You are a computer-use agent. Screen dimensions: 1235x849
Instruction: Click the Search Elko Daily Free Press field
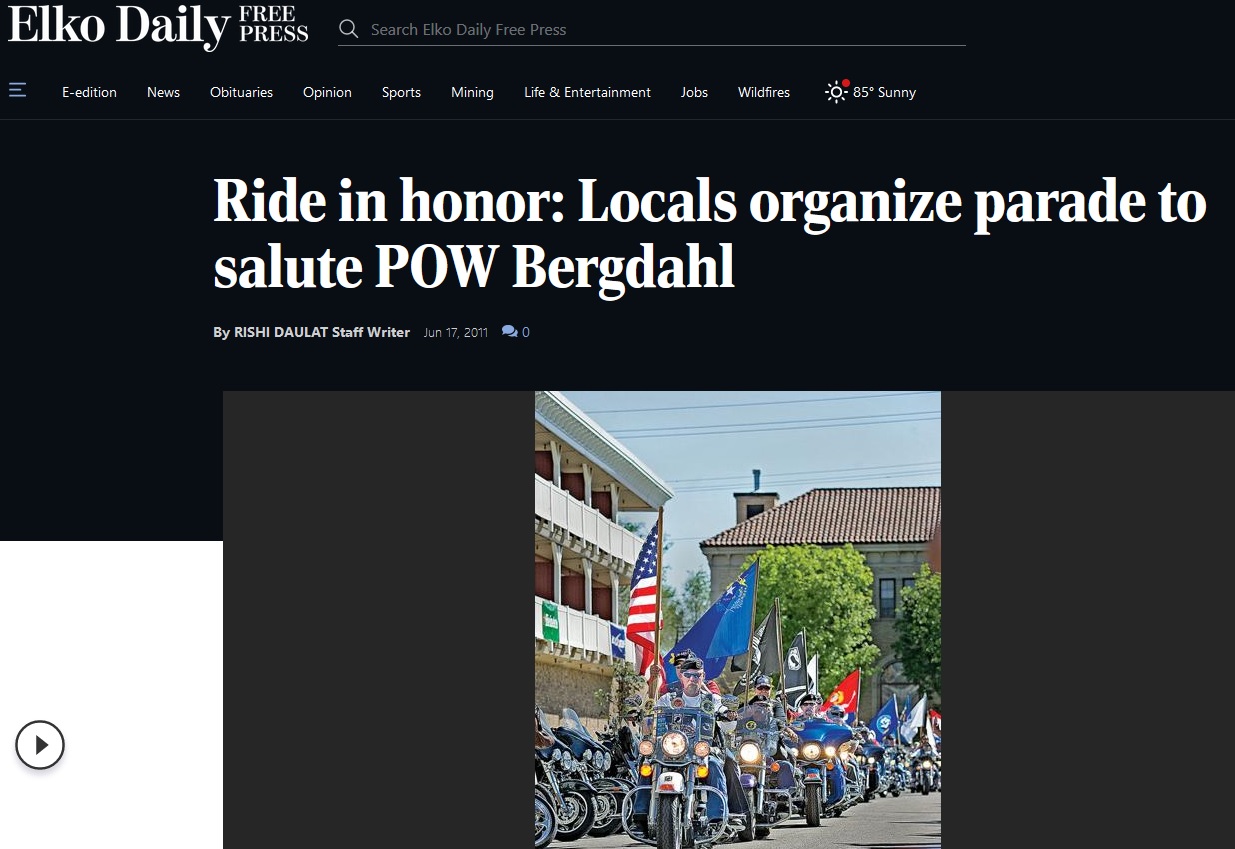point(665,30)
